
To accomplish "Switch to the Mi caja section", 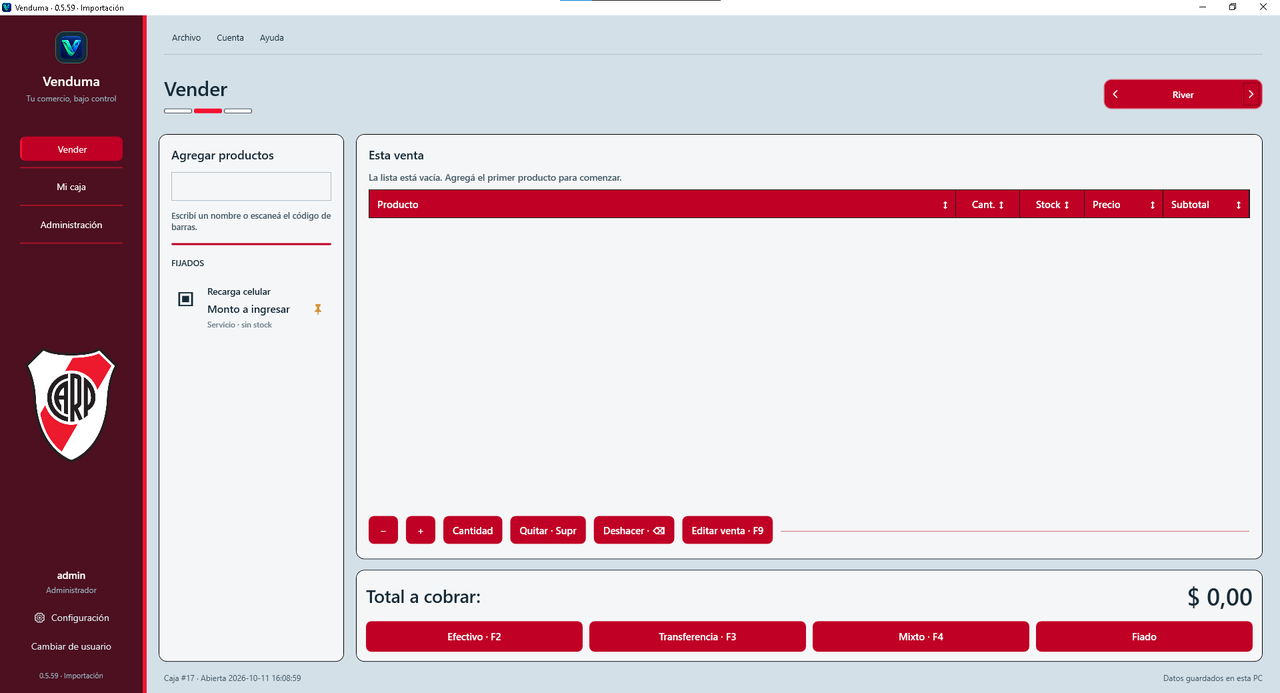I will 71,187.
